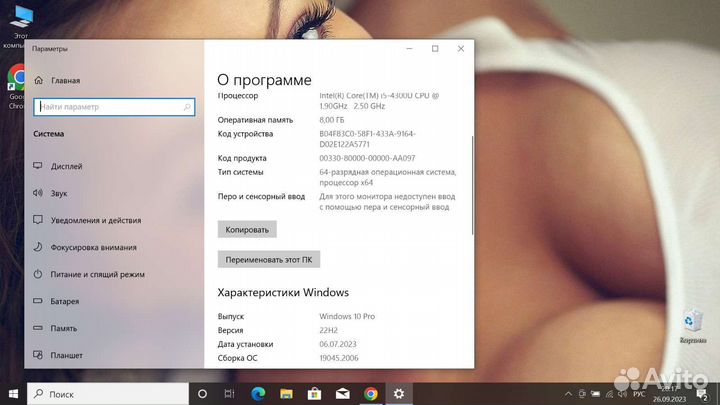Open Cortana from the taskbar circle icon
The width and height of the screenshot is (720, 405).
tap(202, 394)
